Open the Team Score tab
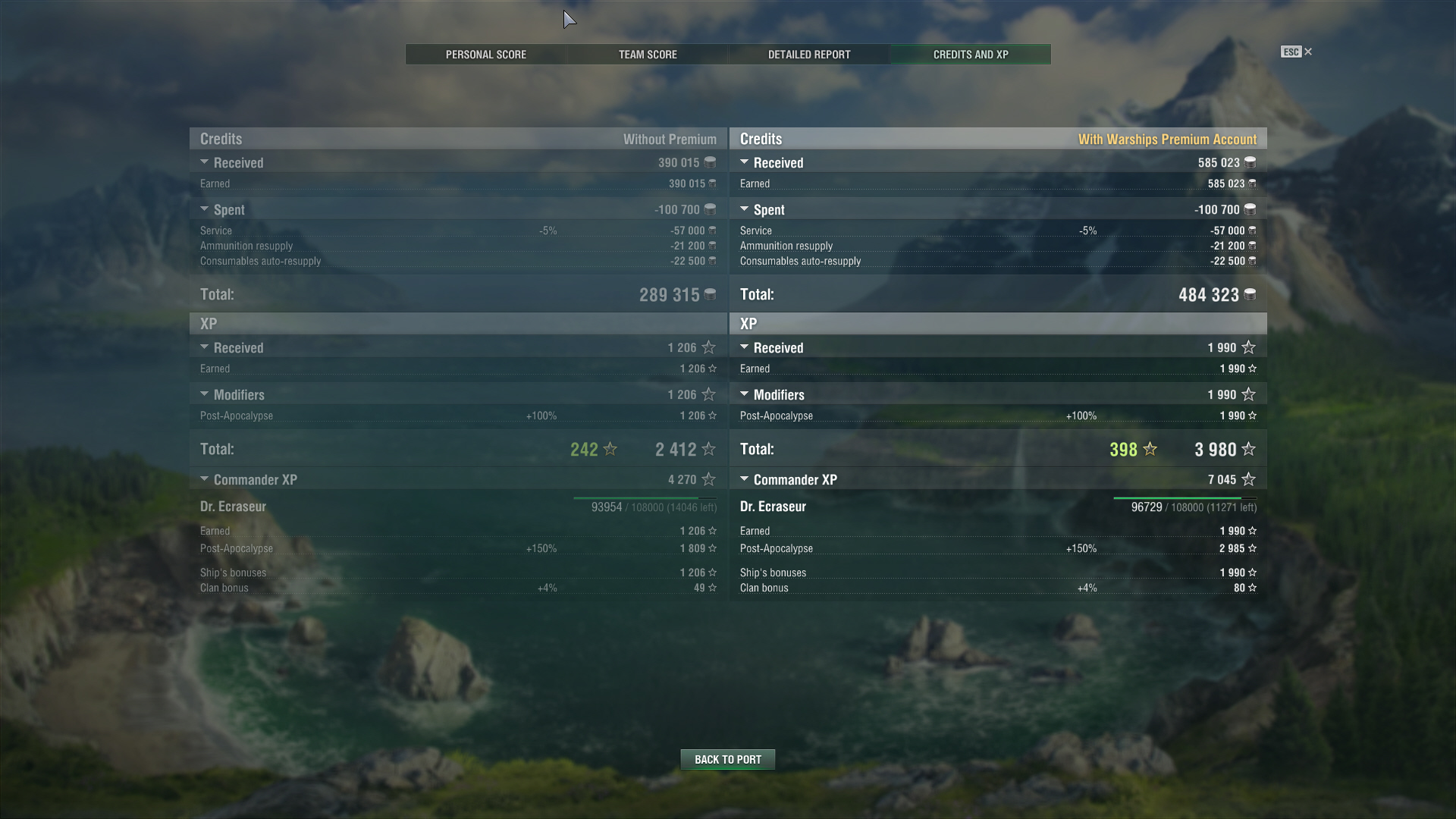The height and width of the screenshot is (819, 1456). [x=648, y=55]
